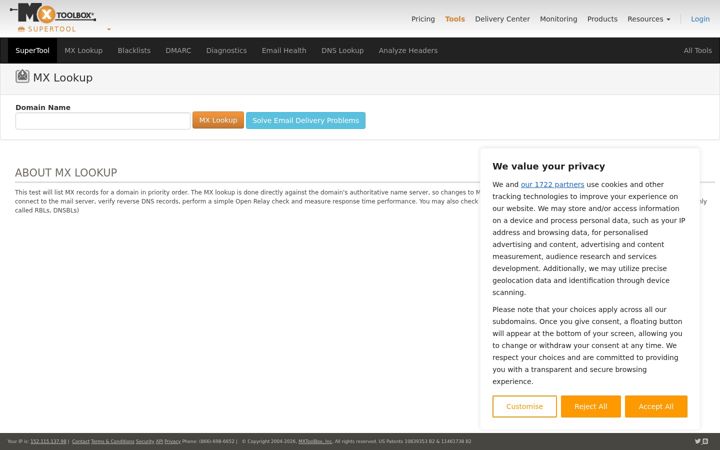
Task: Open the Blacklists tab
Action: 134,51
